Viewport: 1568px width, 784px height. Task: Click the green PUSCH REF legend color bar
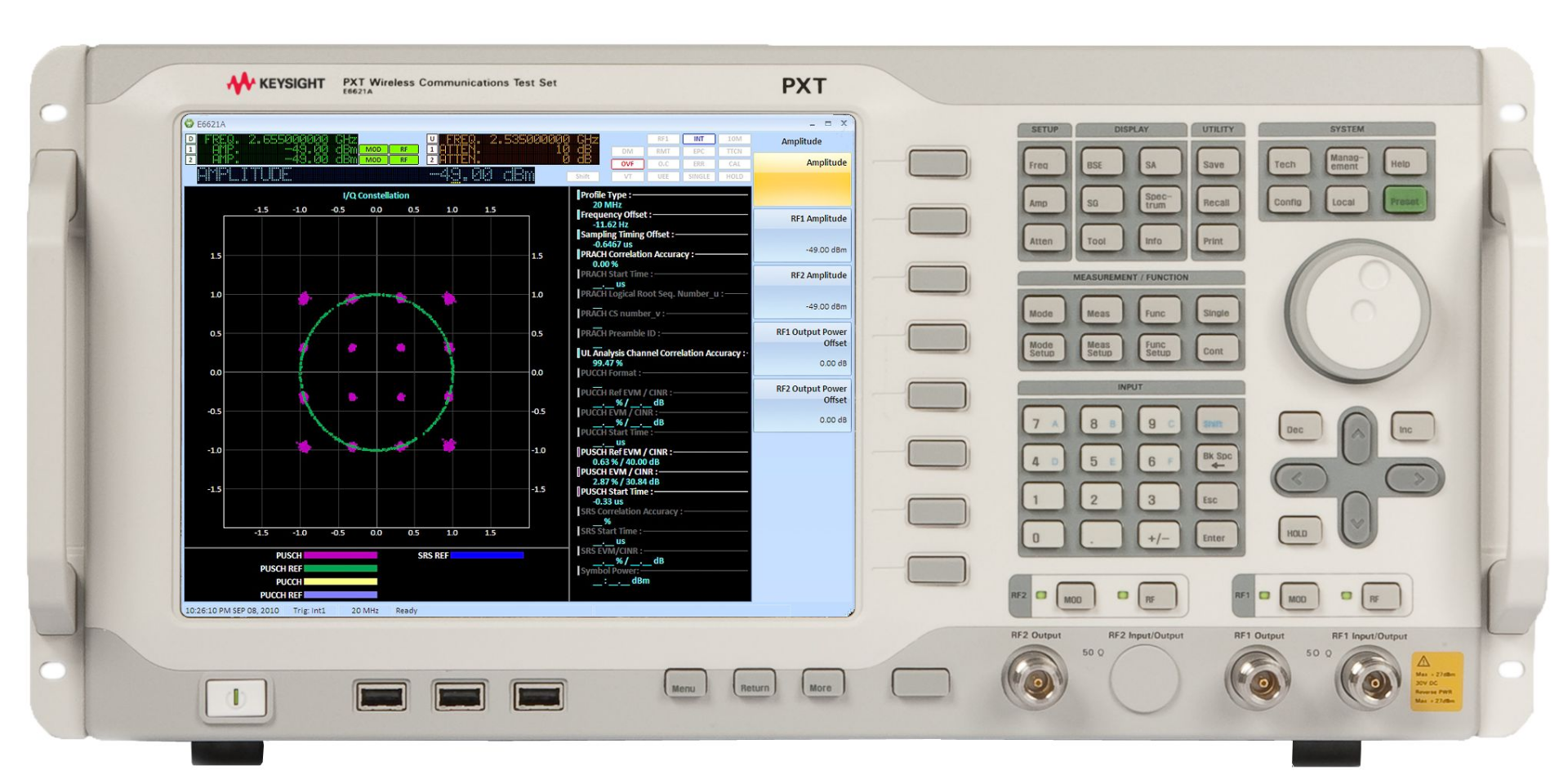(340, 568)
